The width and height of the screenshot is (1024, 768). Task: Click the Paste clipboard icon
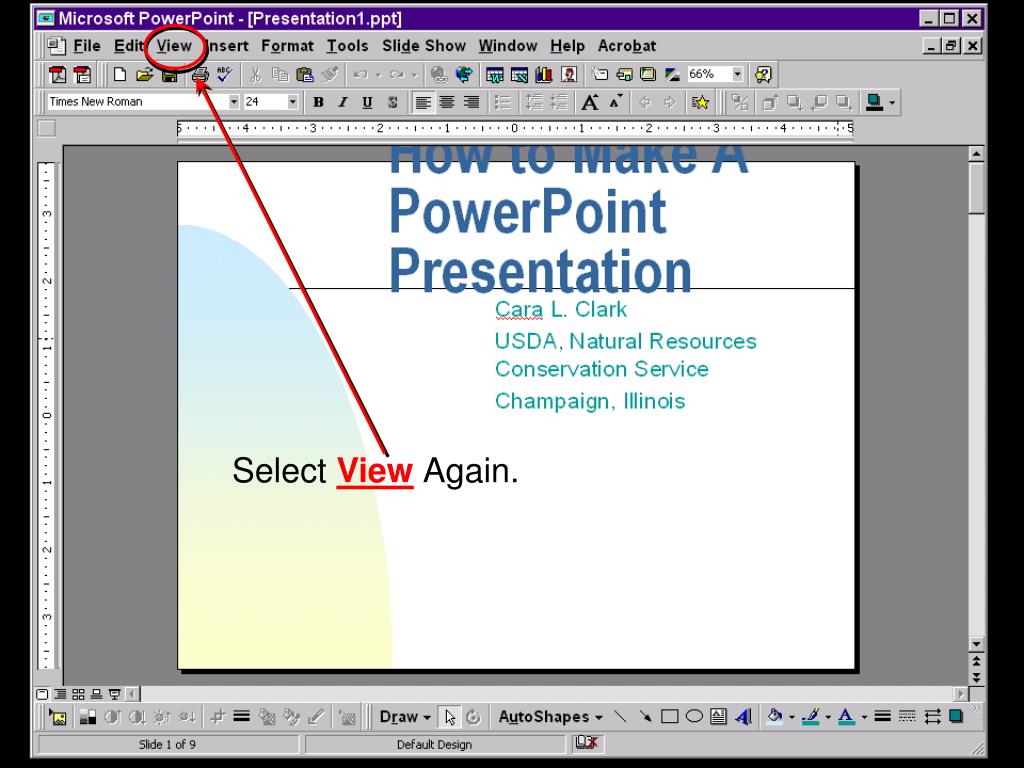(x=305, y=74)
